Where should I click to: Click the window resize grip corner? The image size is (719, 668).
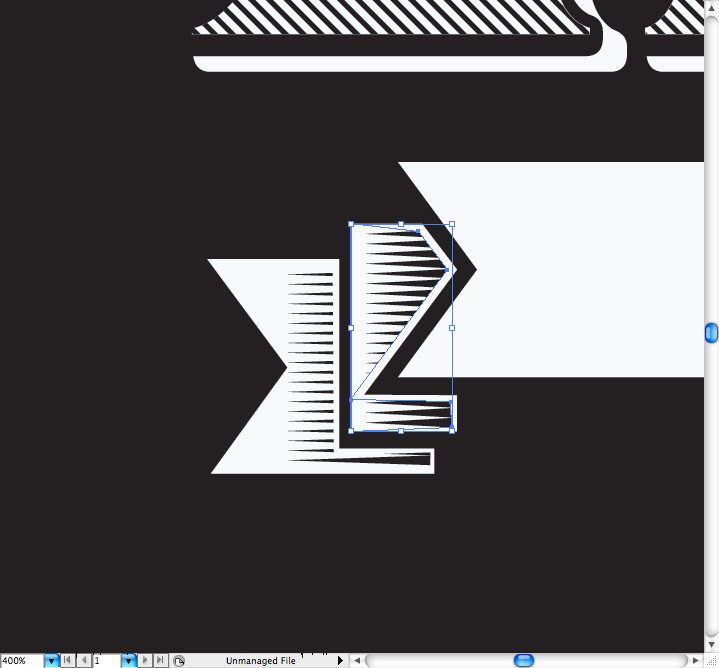pos(711,660)
